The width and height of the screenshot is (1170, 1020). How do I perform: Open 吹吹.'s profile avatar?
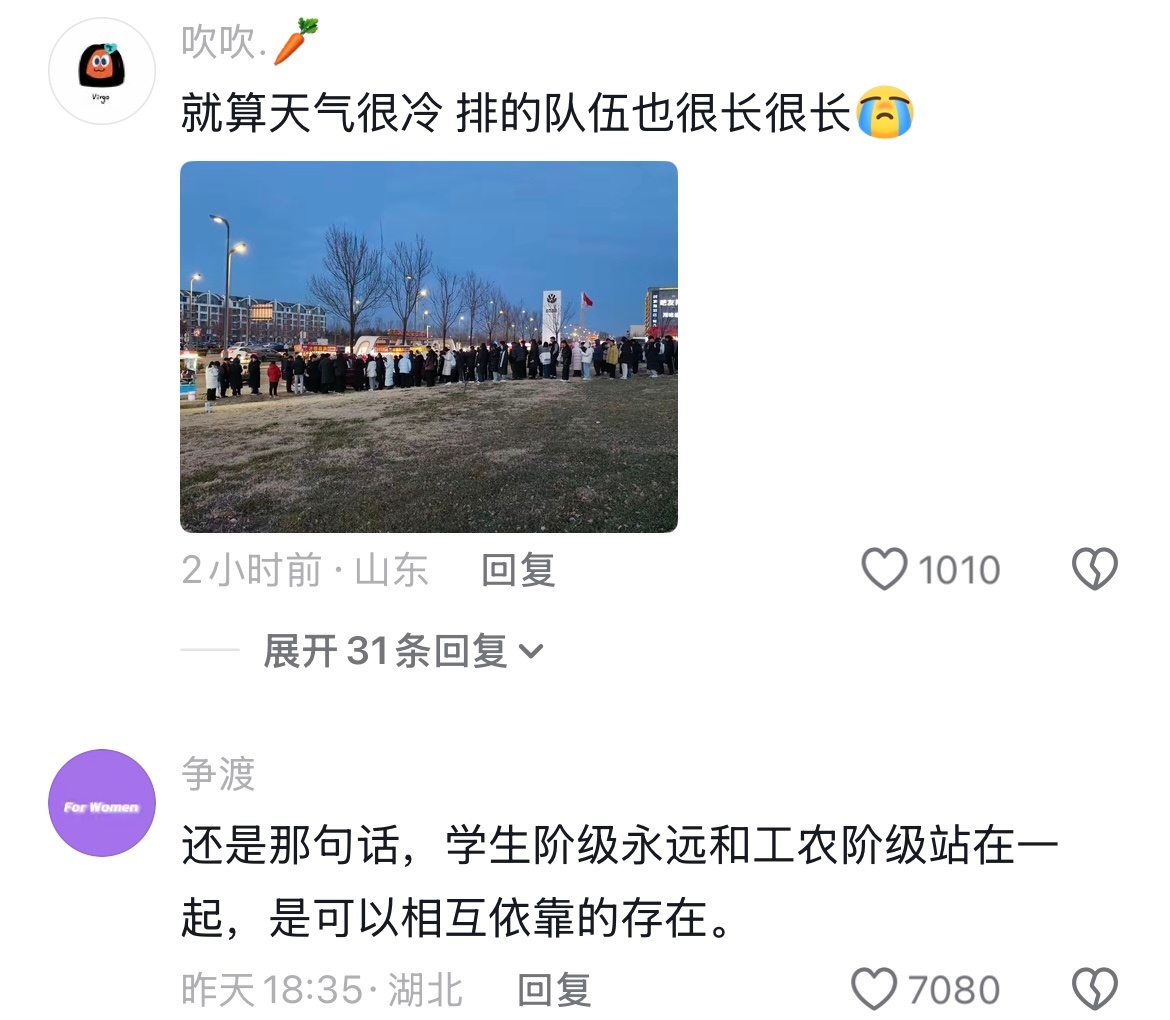pos(102,71)
